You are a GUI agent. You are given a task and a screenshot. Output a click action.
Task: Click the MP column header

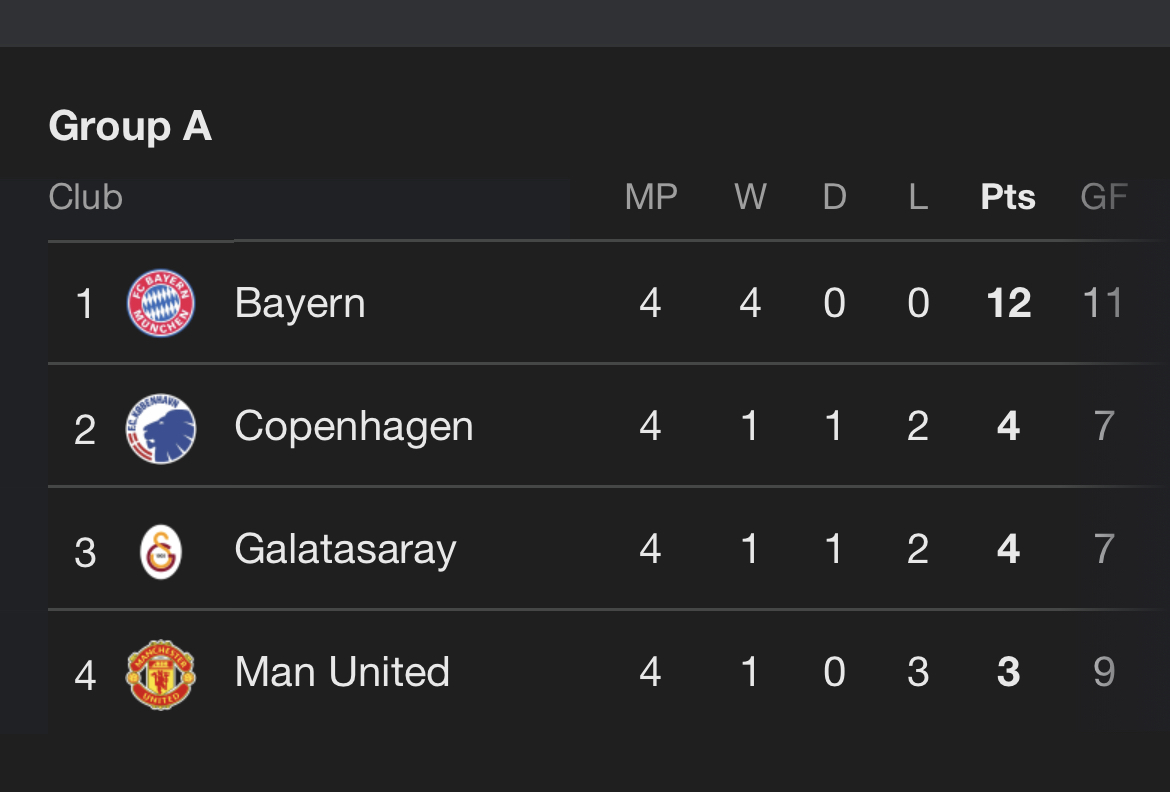click(x=651, y=197)
